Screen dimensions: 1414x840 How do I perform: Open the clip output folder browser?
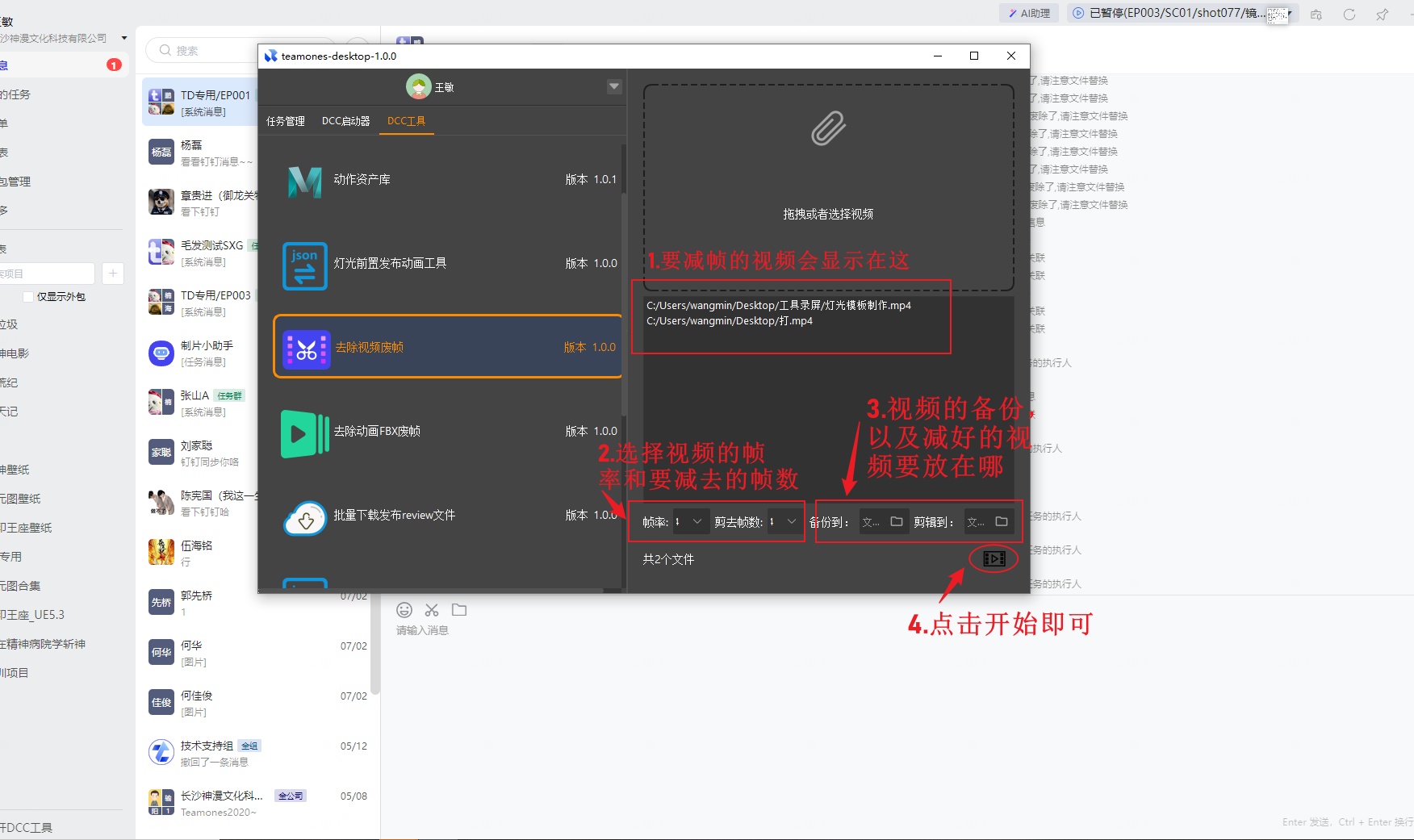[x=1001, y=522]
